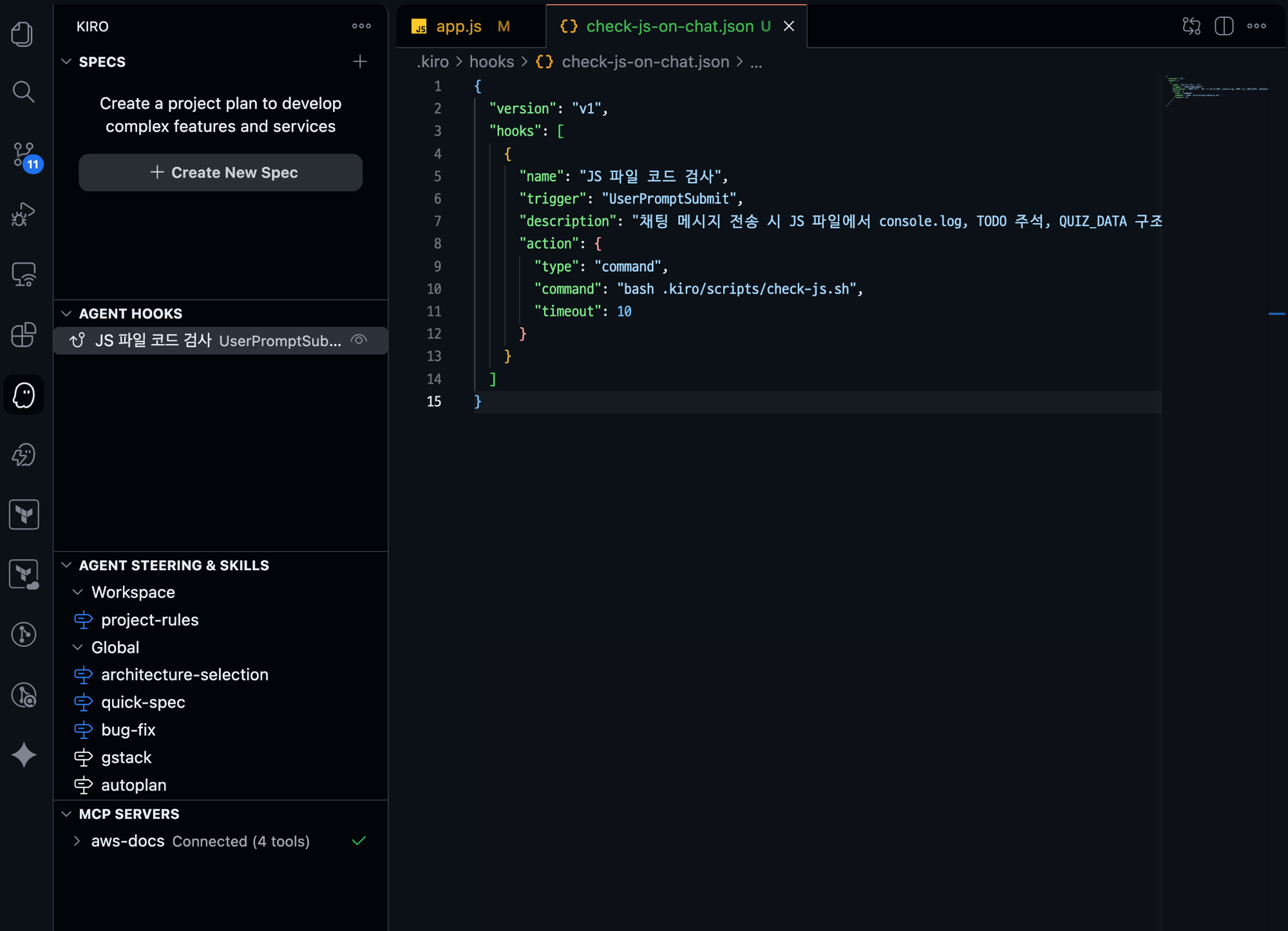Click check-js-on-chat.json breadcrumb segment
This screenshot has width=1288, height=931.
click(645, 62)
